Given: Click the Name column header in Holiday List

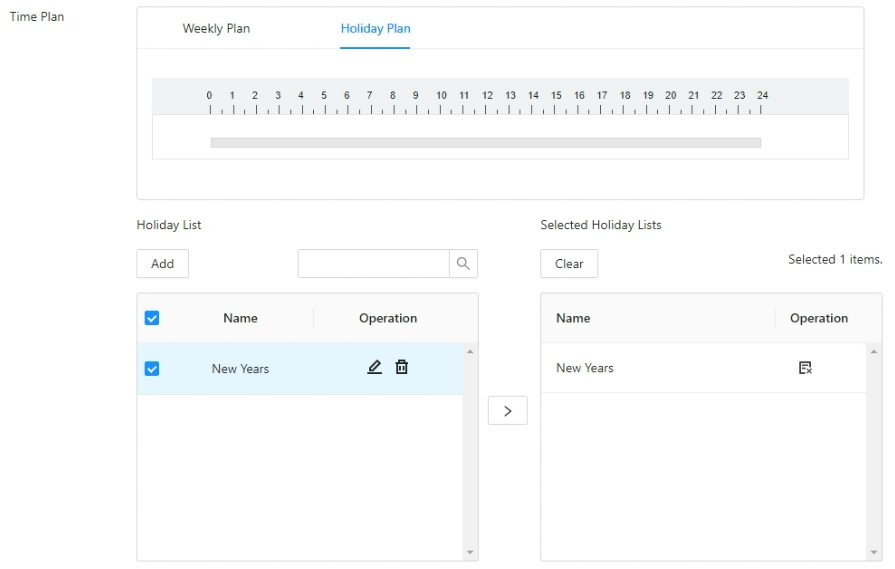Looking at the screenshot, I should (240, 318).
